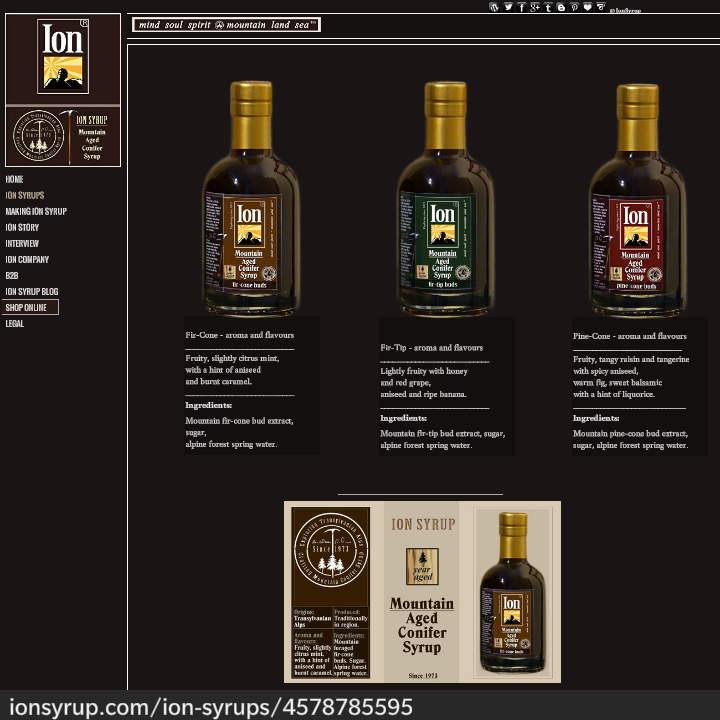Click the Facebook icon

point(521,7)
